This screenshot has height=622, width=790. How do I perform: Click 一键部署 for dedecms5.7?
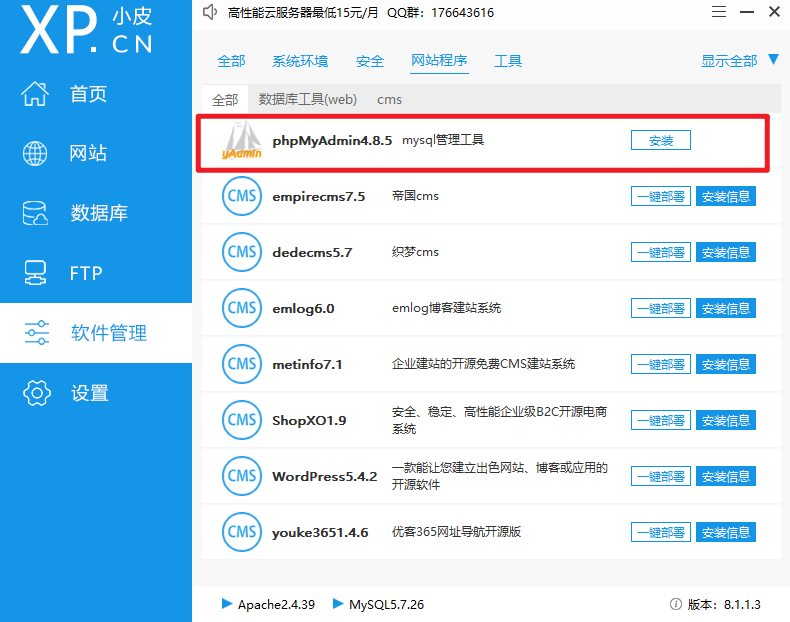tap(661, 252)
